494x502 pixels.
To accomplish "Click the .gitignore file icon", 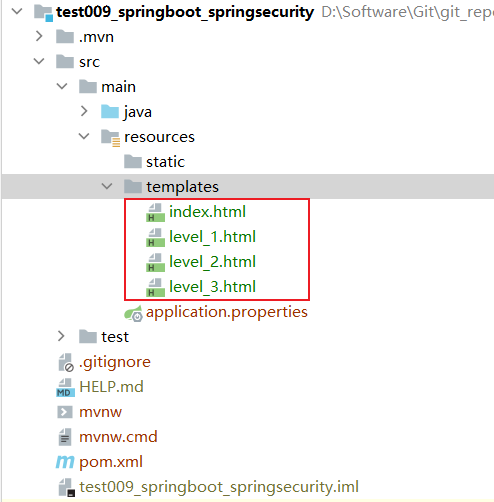I will (x=66, y=362).
